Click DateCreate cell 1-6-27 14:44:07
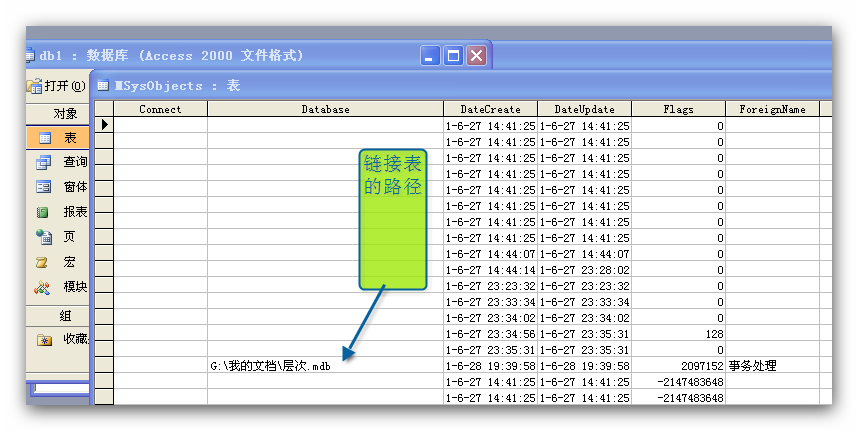This screenshot has height=431, width=858. coord(491,254)
